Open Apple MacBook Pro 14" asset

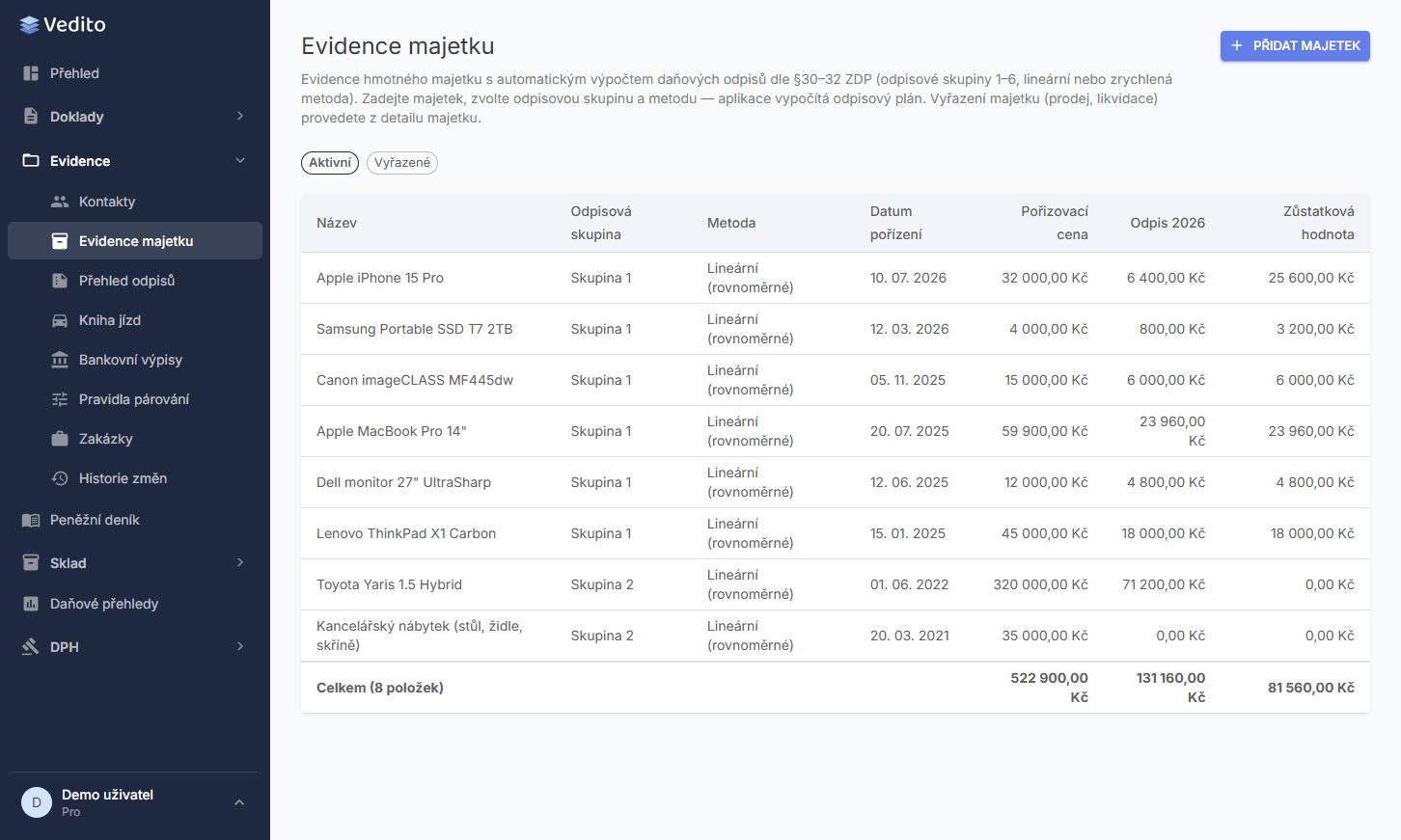pyautogui.click(x=836, y=431)
